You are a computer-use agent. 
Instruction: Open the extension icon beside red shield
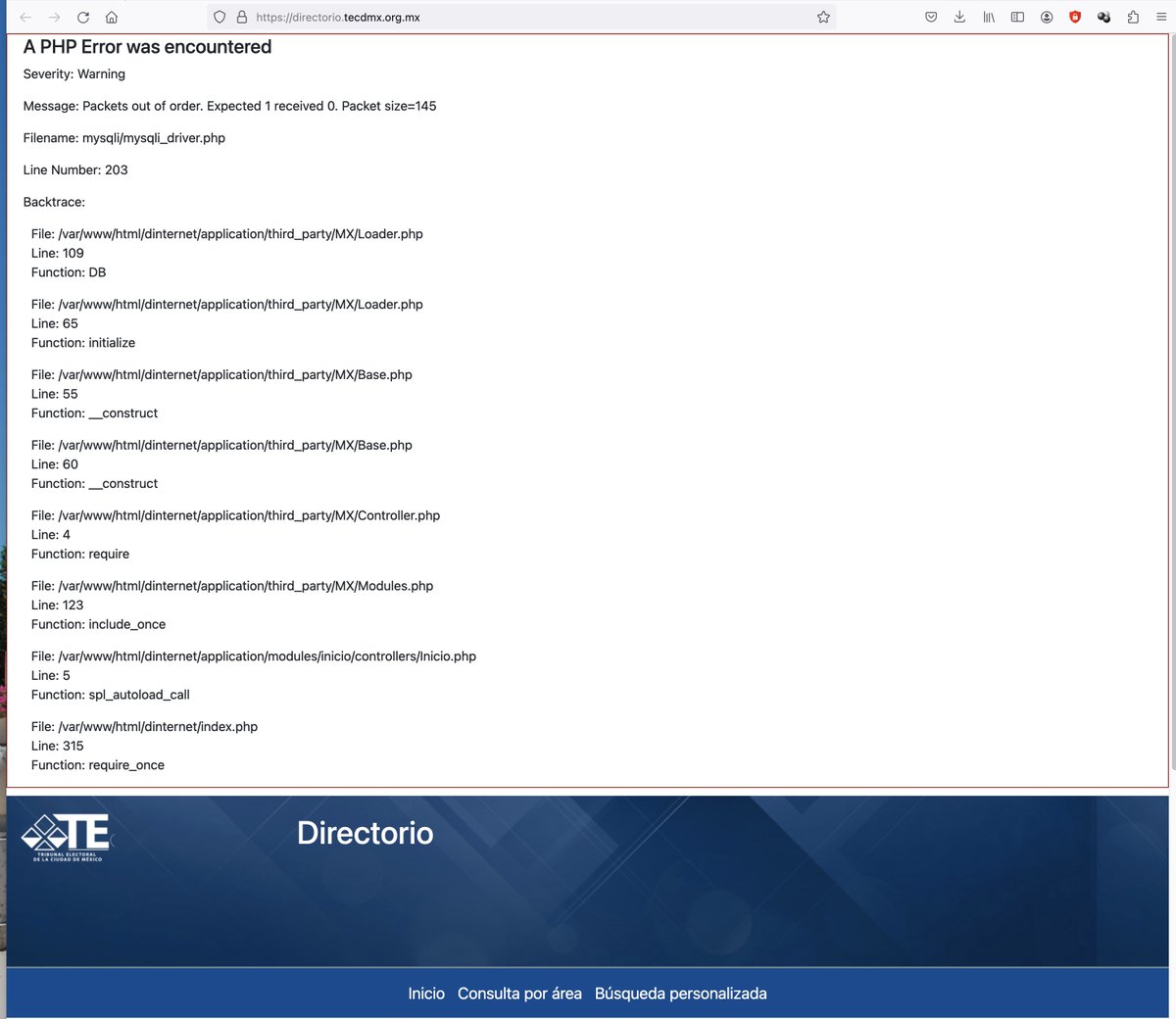pyautogui.click(x=1104, y=17)
